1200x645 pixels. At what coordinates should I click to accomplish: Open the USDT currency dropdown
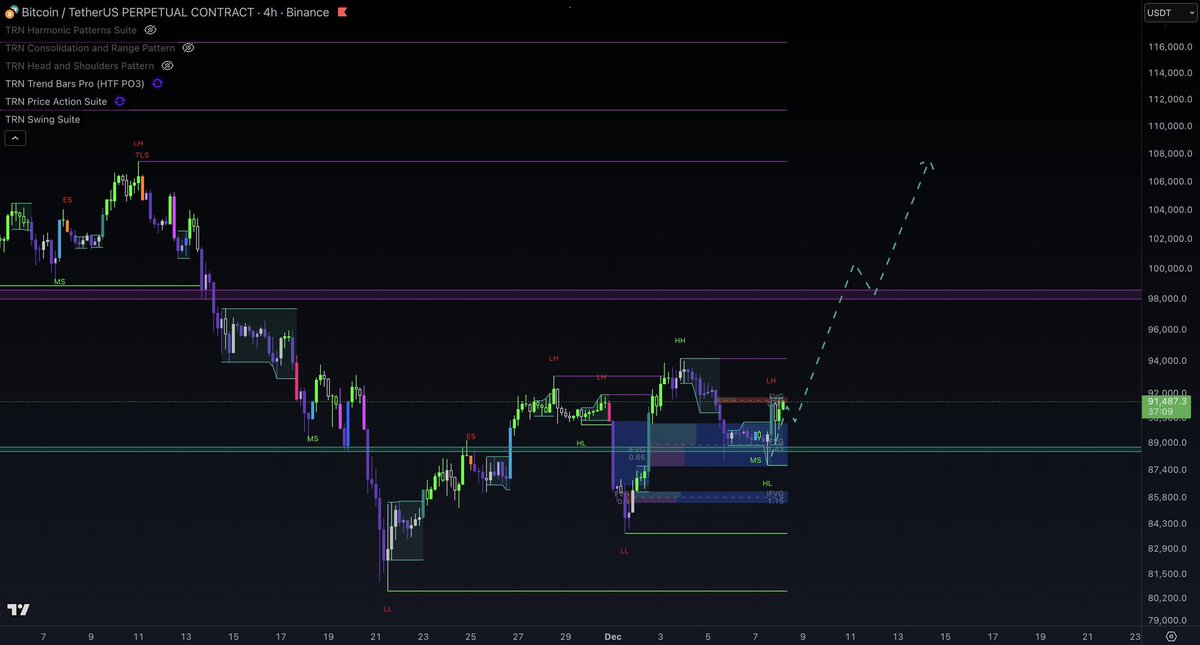[1168, 12]
